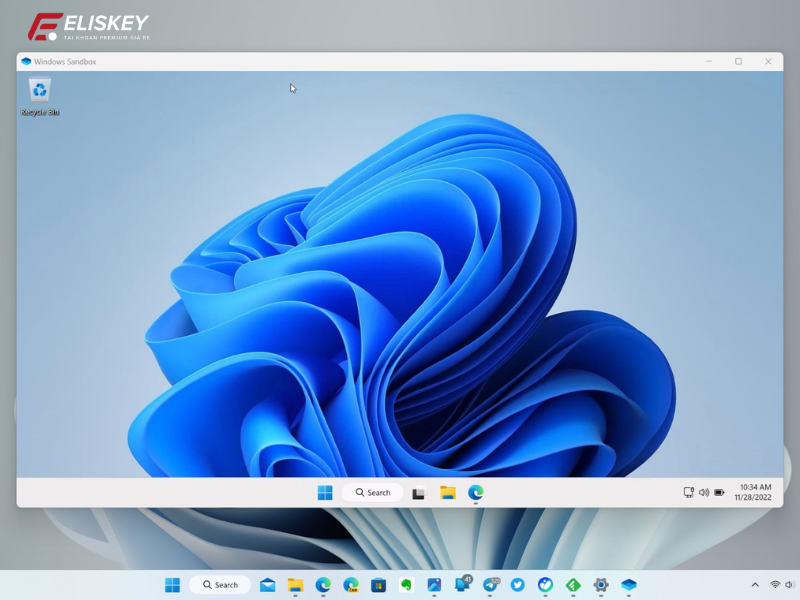The image size is (800, 600).
Task: Open the Recycle Bin on the sandbox desktop
Action: [38, 92]
